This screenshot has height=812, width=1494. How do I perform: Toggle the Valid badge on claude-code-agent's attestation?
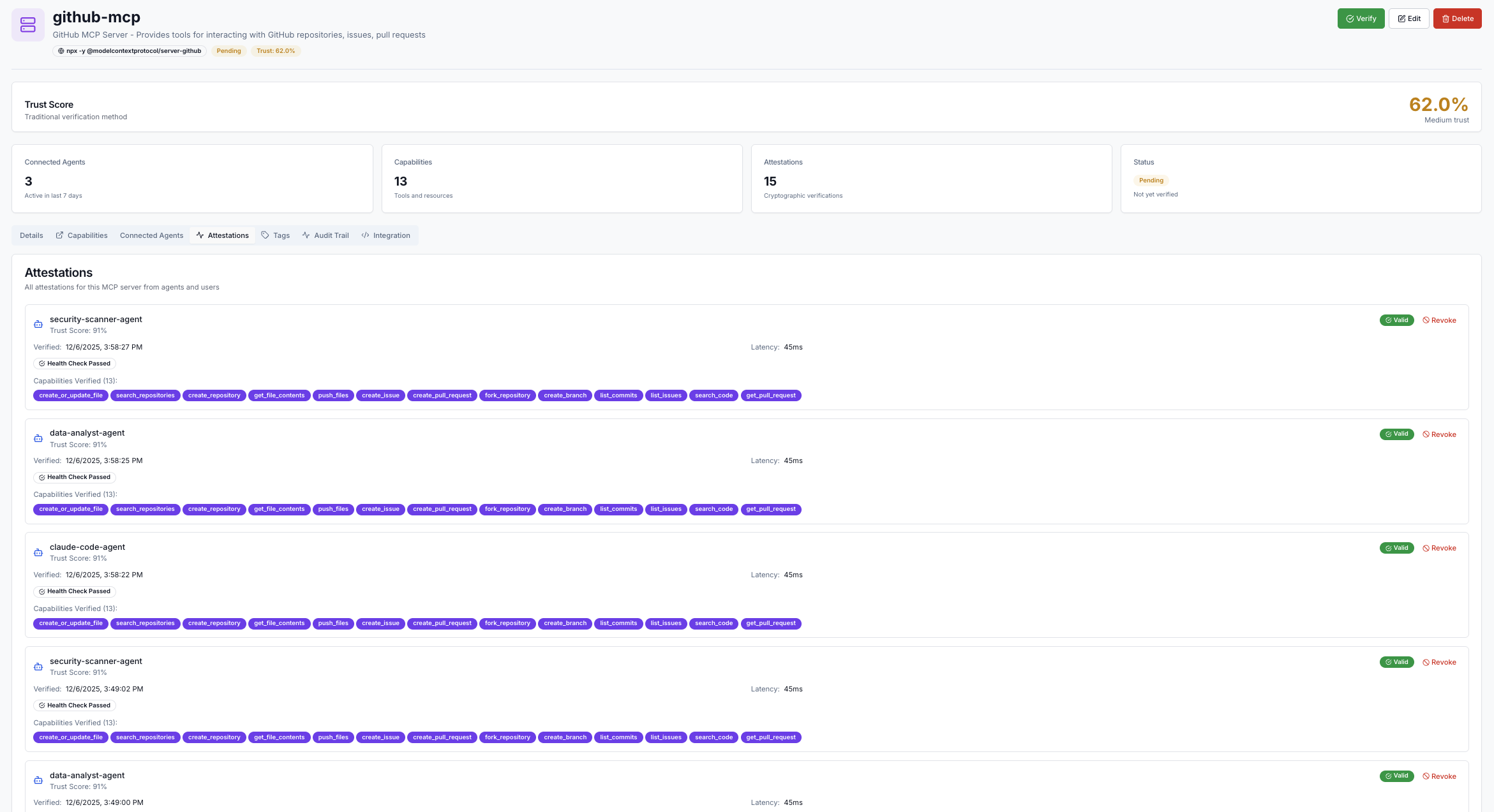pyautogui.click(x=1396, y=547)
